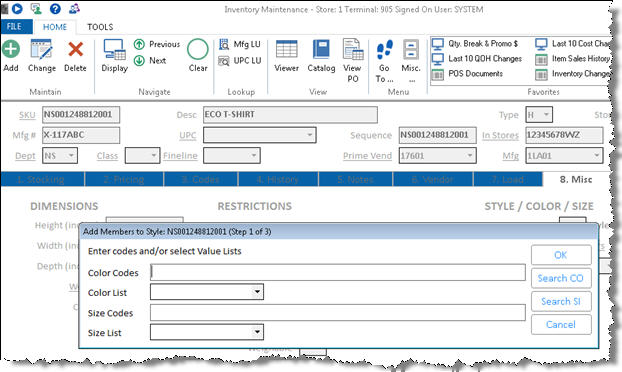
Task: Open the Mfg dropdown
Action: pyautogui.click(x=597, y=155)
